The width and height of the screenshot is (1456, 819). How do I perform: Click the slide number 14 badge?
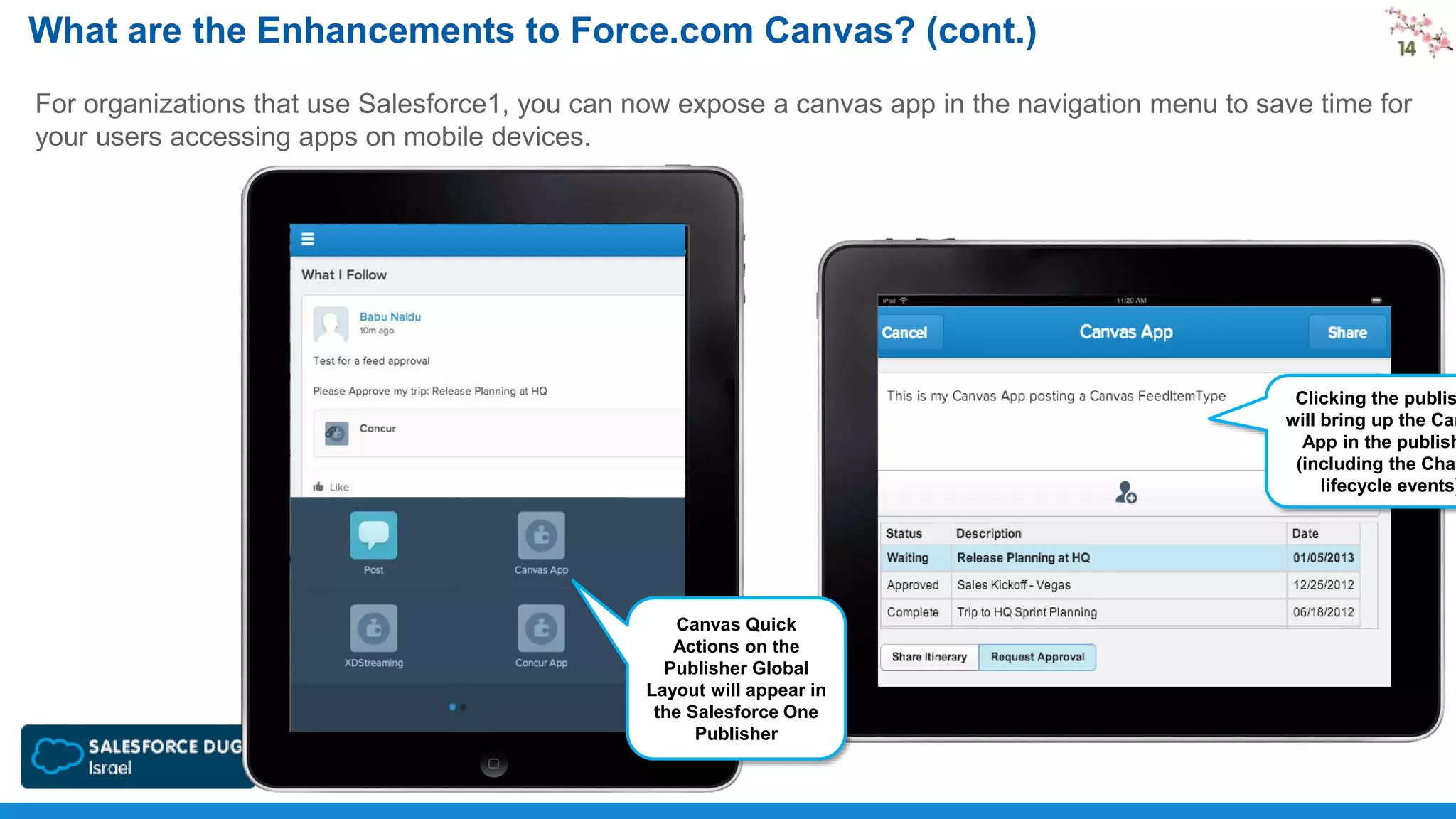pos(1406,48)
